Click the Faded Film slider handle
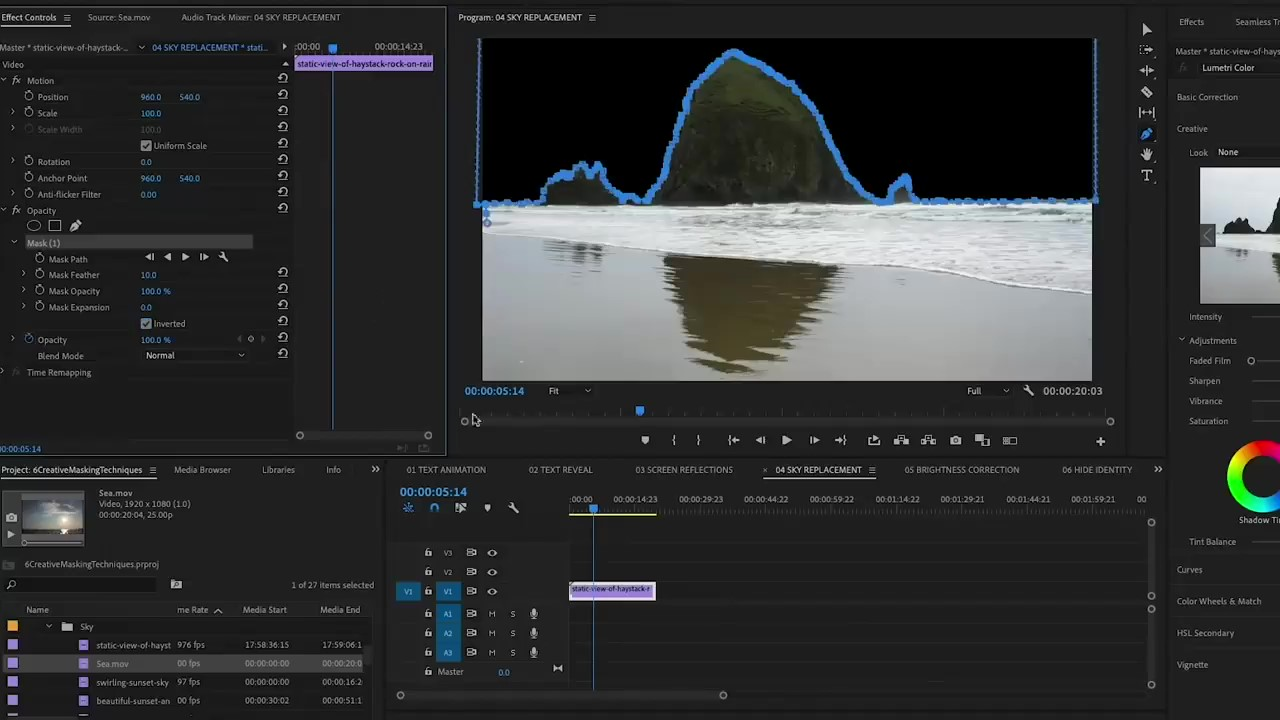The width and height of the screenshot is (1280, 720). click(x=1251, y=361)
